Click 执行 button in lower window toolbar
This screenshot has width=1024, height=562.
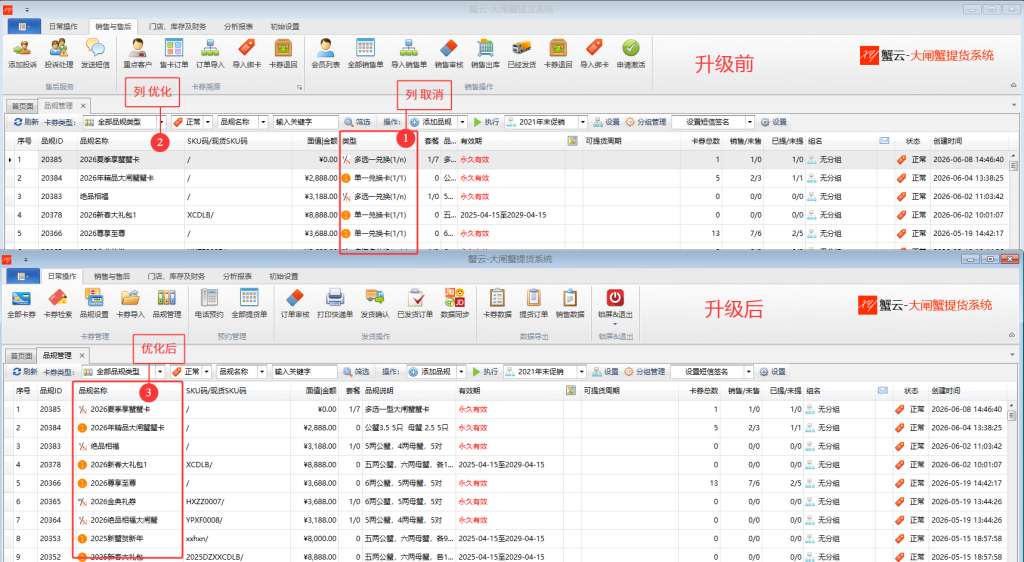(485, 372)
